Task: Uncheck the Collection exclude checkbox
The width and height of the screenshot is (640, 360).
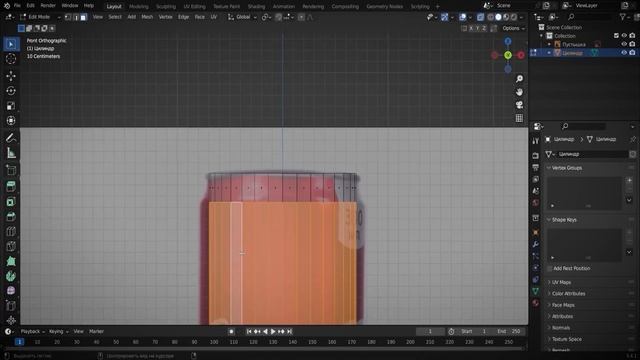Action: coord(616,36)
